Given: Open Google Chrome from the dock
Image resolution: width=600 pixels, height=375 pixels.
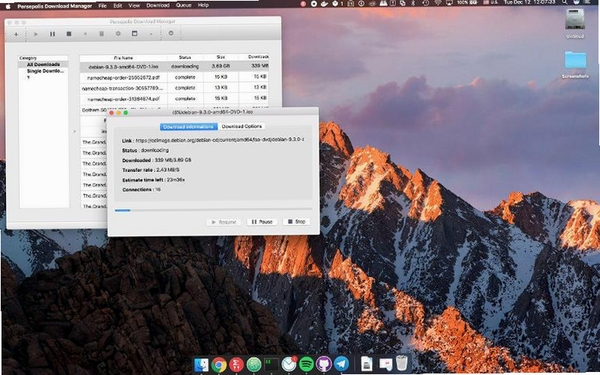Looking at the screenshot, I should tap(219, 364).
